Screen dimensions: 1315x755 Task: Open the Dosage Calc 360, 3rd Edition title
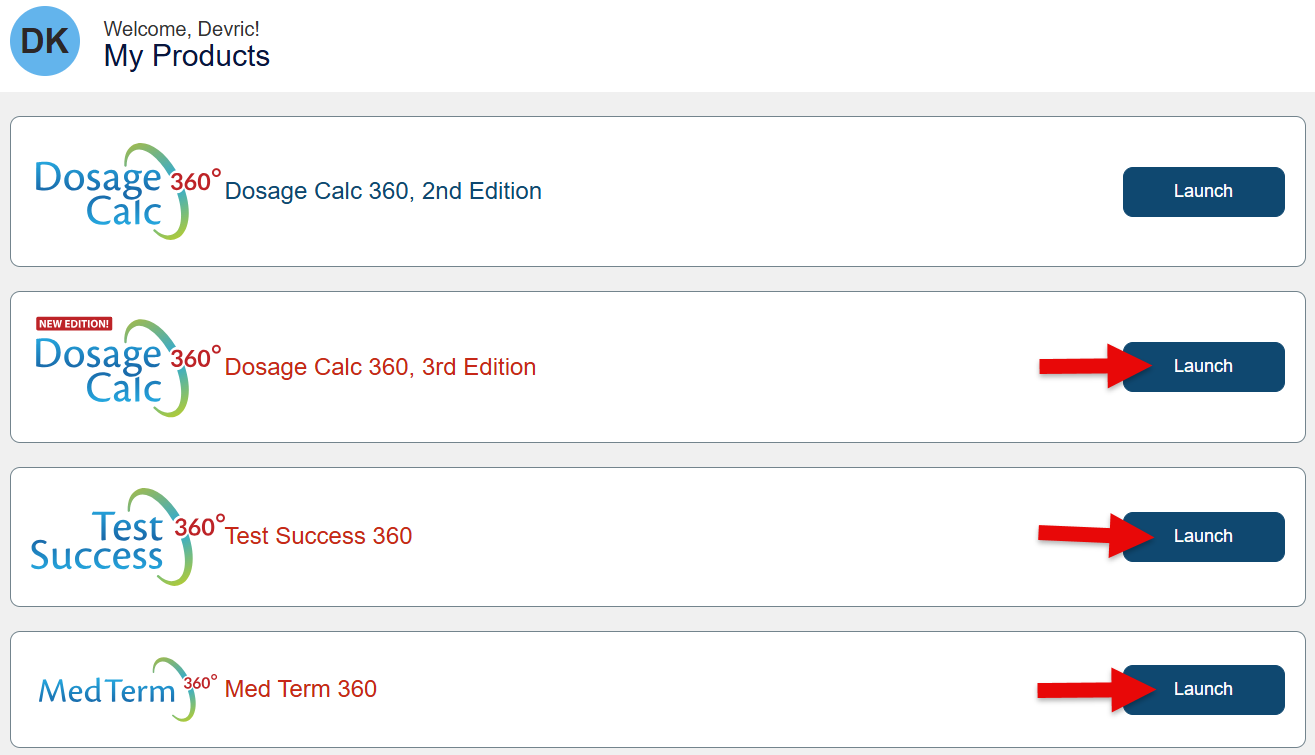[380, 367]
